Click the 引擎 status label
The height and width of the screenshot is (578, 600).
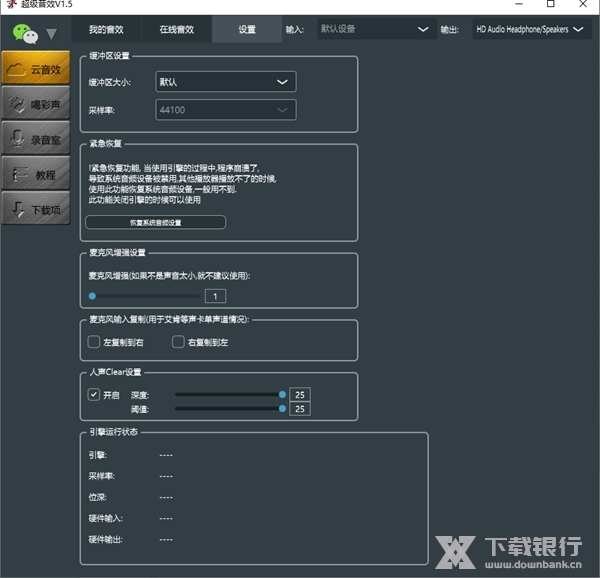pyautogui.click(x=98, y=455)
